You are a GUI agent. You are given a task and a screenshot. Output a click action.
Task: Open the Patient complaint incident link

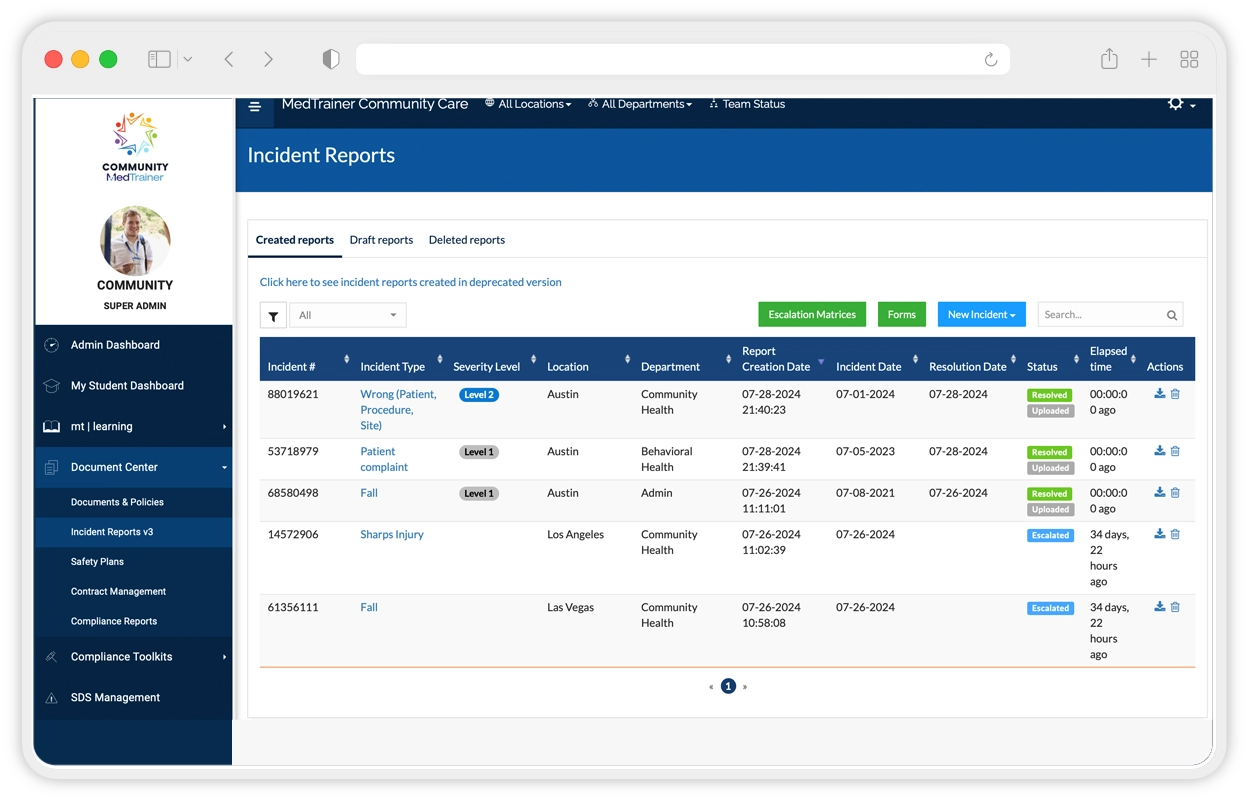(x=384, y=459)
